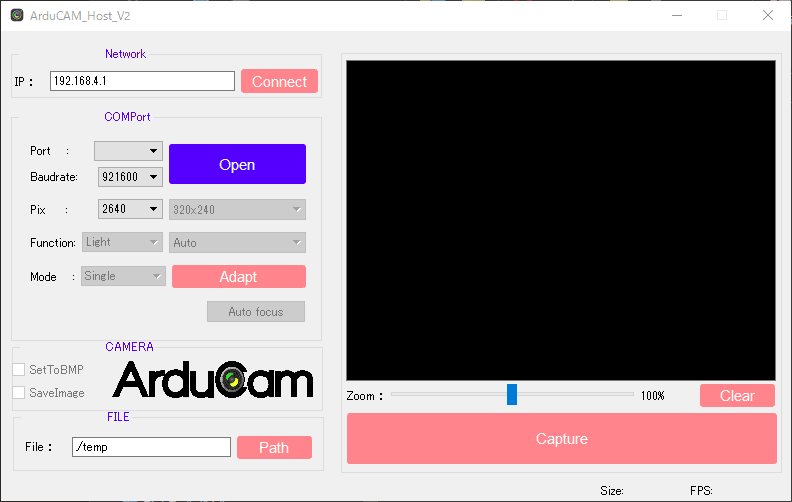Click the Auto focus button

tap(256, 312)
